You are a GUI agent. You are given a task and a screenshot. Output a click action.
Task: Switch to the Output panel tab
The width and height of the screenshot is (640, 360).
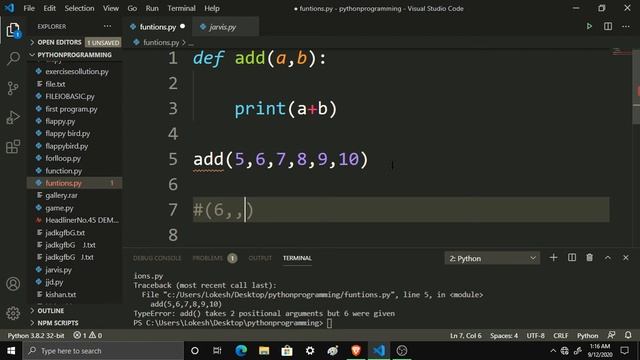(260, 258)
